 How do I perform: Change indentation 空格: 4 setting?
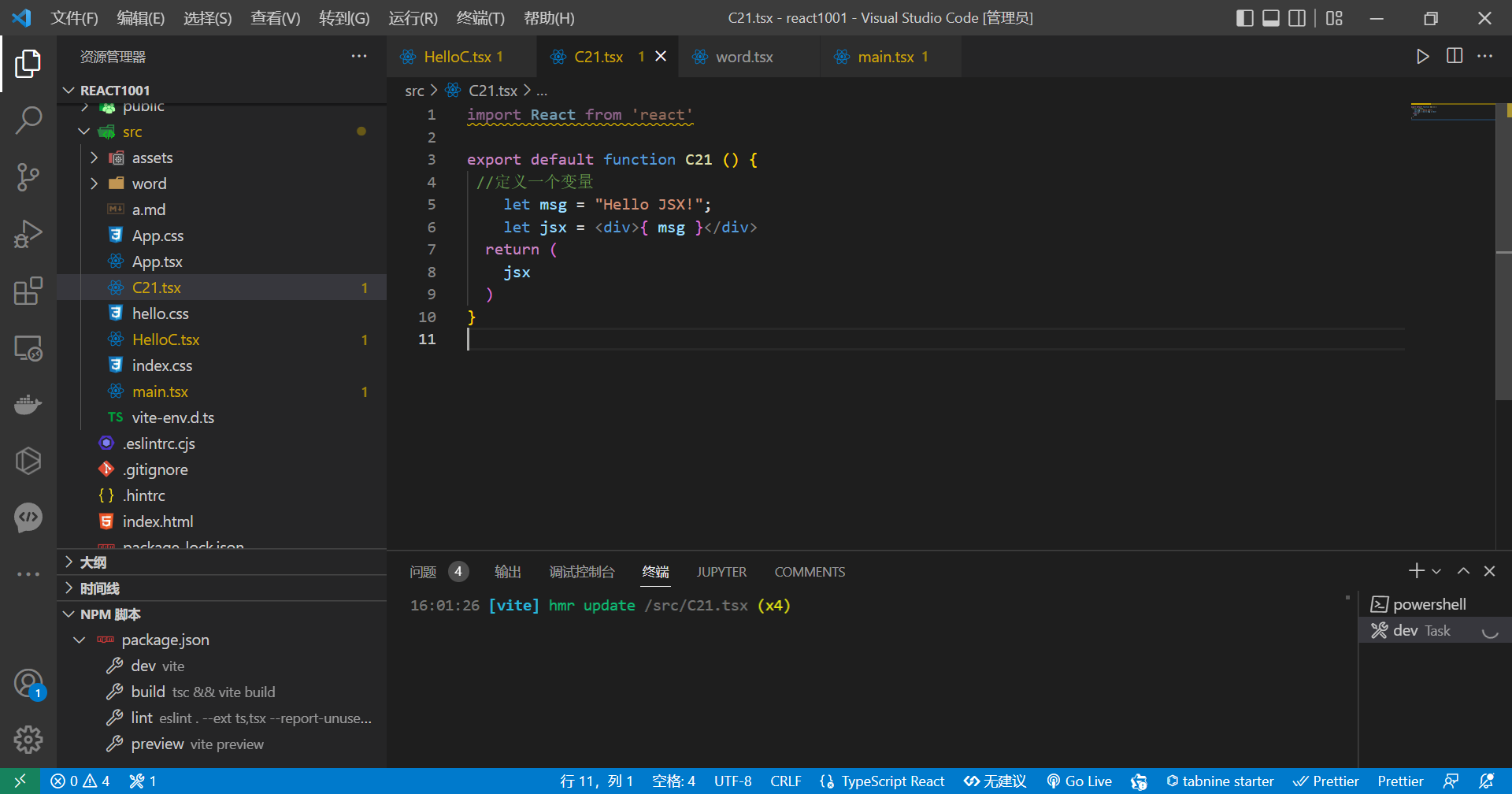[673, 781]
